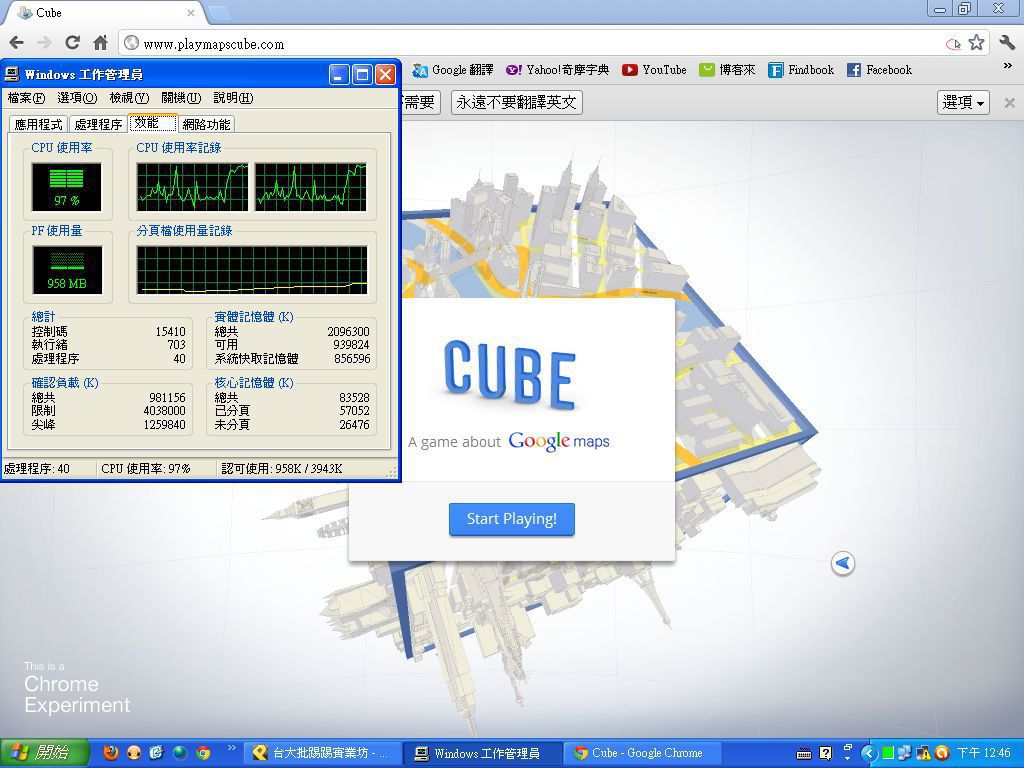This screenshot has width=1024, height=768.
Task: Expand hidden system tray icons arrow
Action: [868, 753]
